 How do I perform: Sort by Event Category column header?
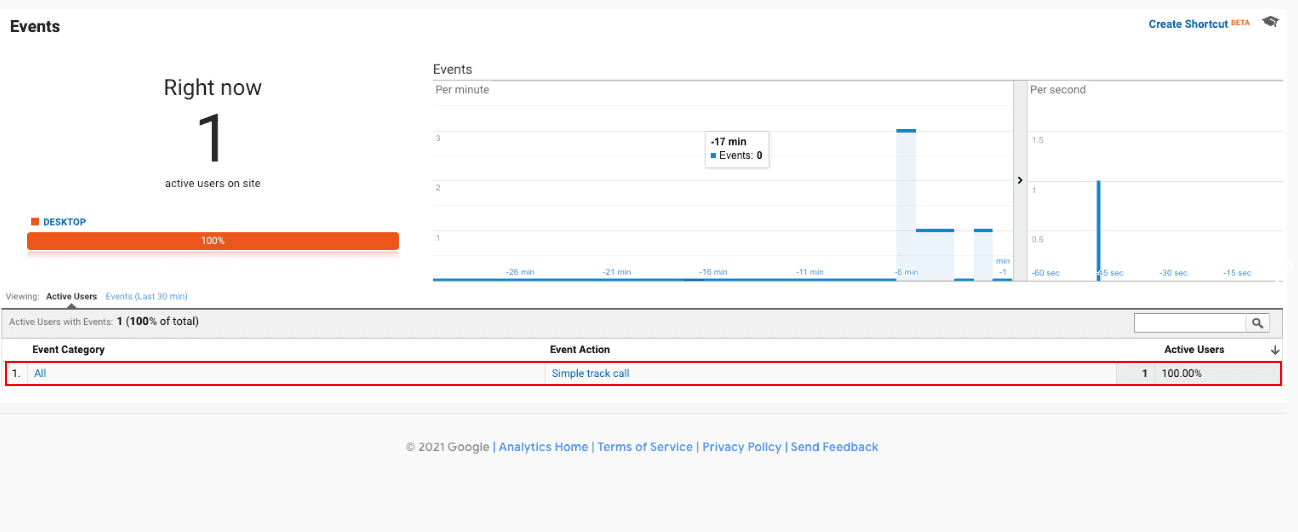[x=68, y=350]
